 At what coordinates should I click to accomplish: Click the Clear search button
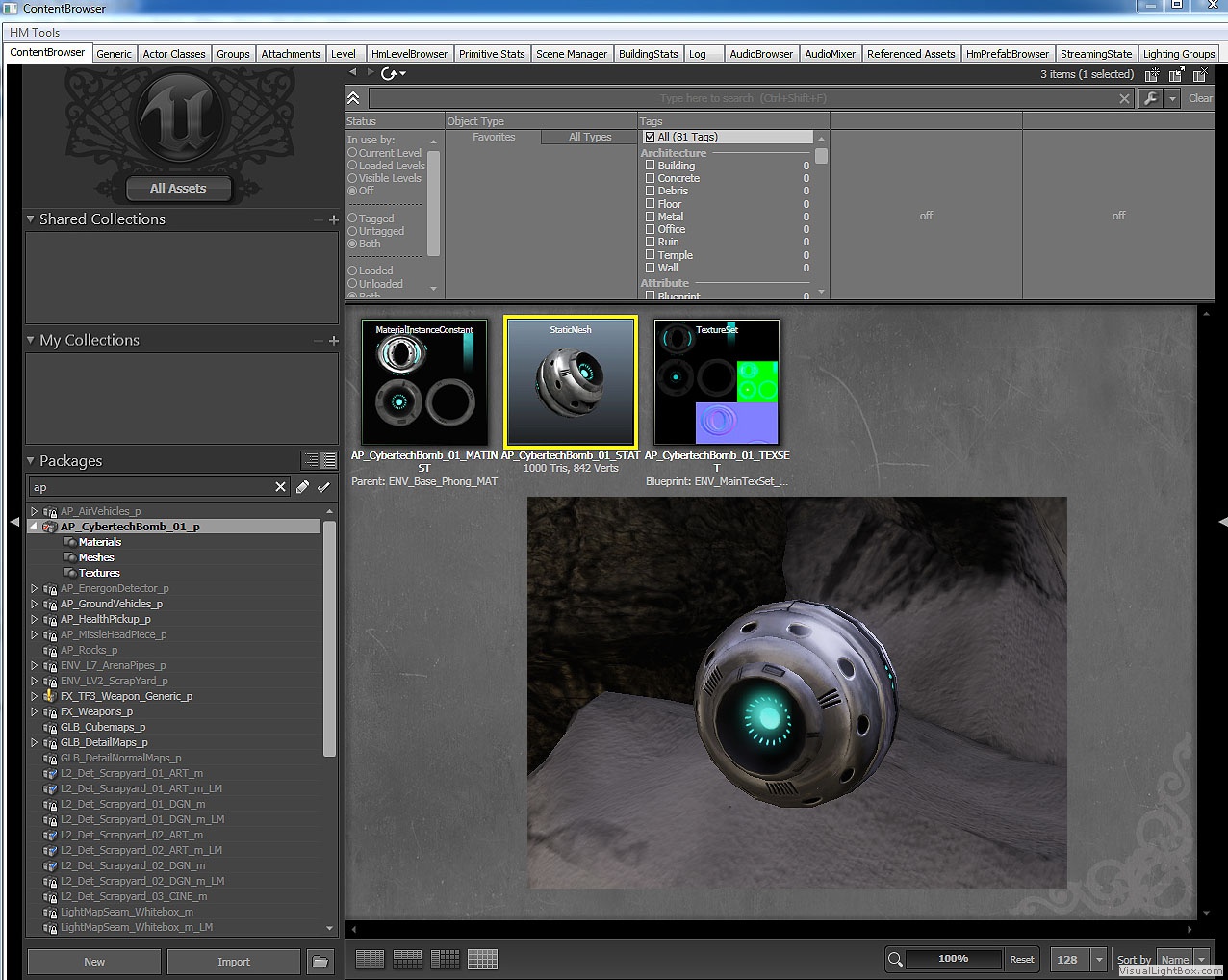(x=1200, y=98)
